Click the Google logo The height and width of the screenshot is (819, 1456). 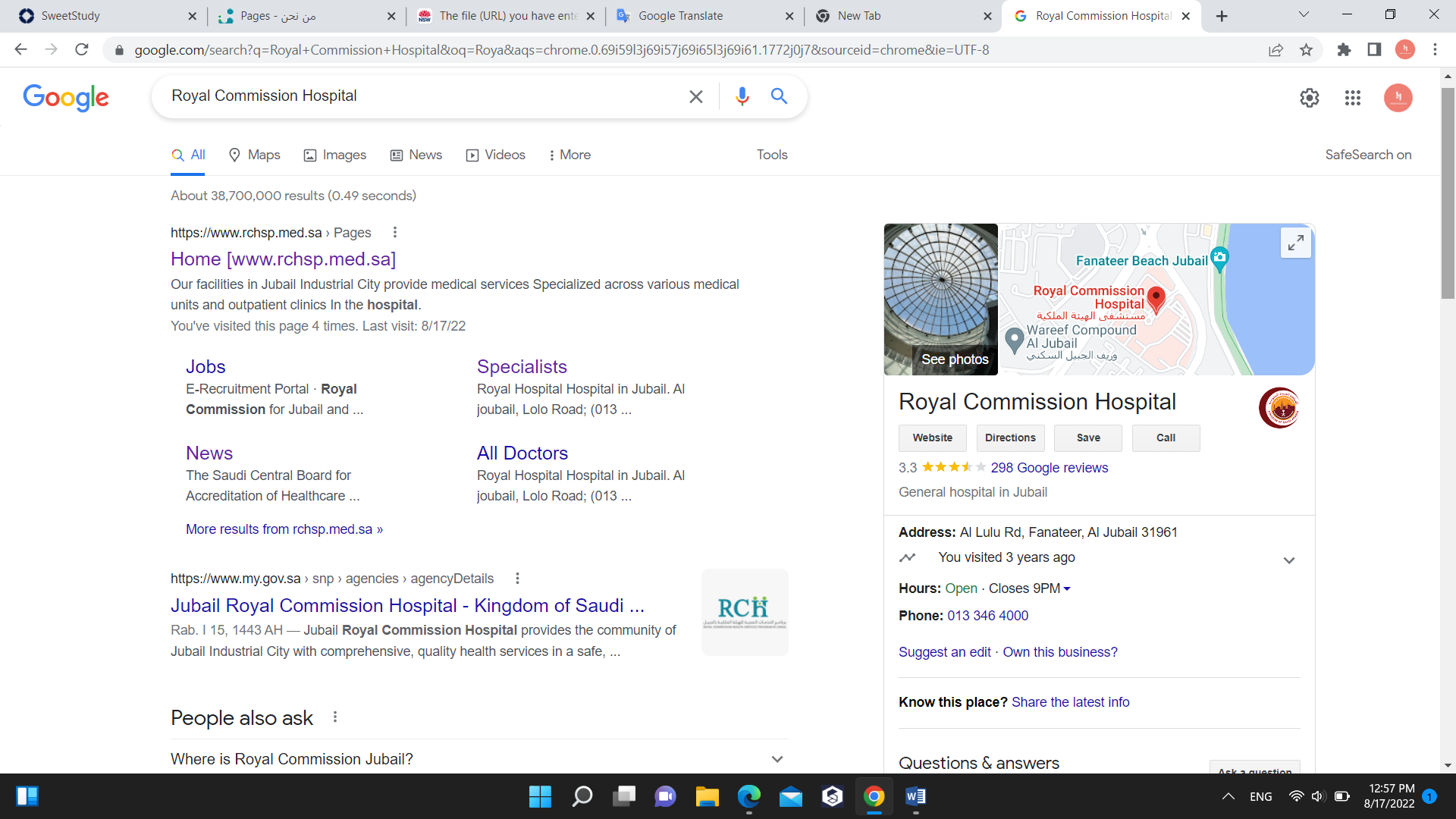pos(66,97)
